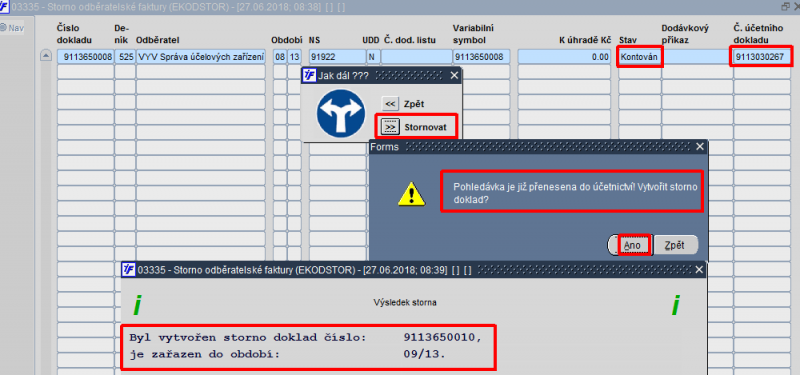Click the Pohledávka je již přenesena message
The image size is (800, 375).
pyautogui.click(x=575, y=193)
